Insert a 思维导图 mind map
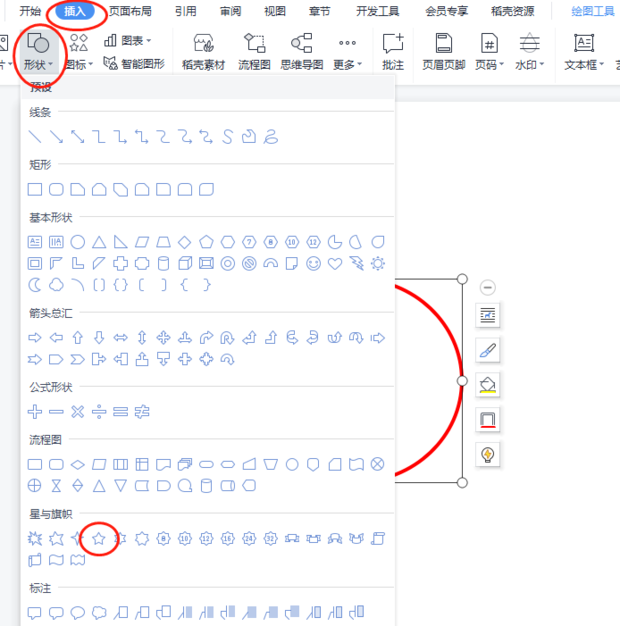This screenshot has height=626, width=620. pyautogui.click(x=302, y=52)
